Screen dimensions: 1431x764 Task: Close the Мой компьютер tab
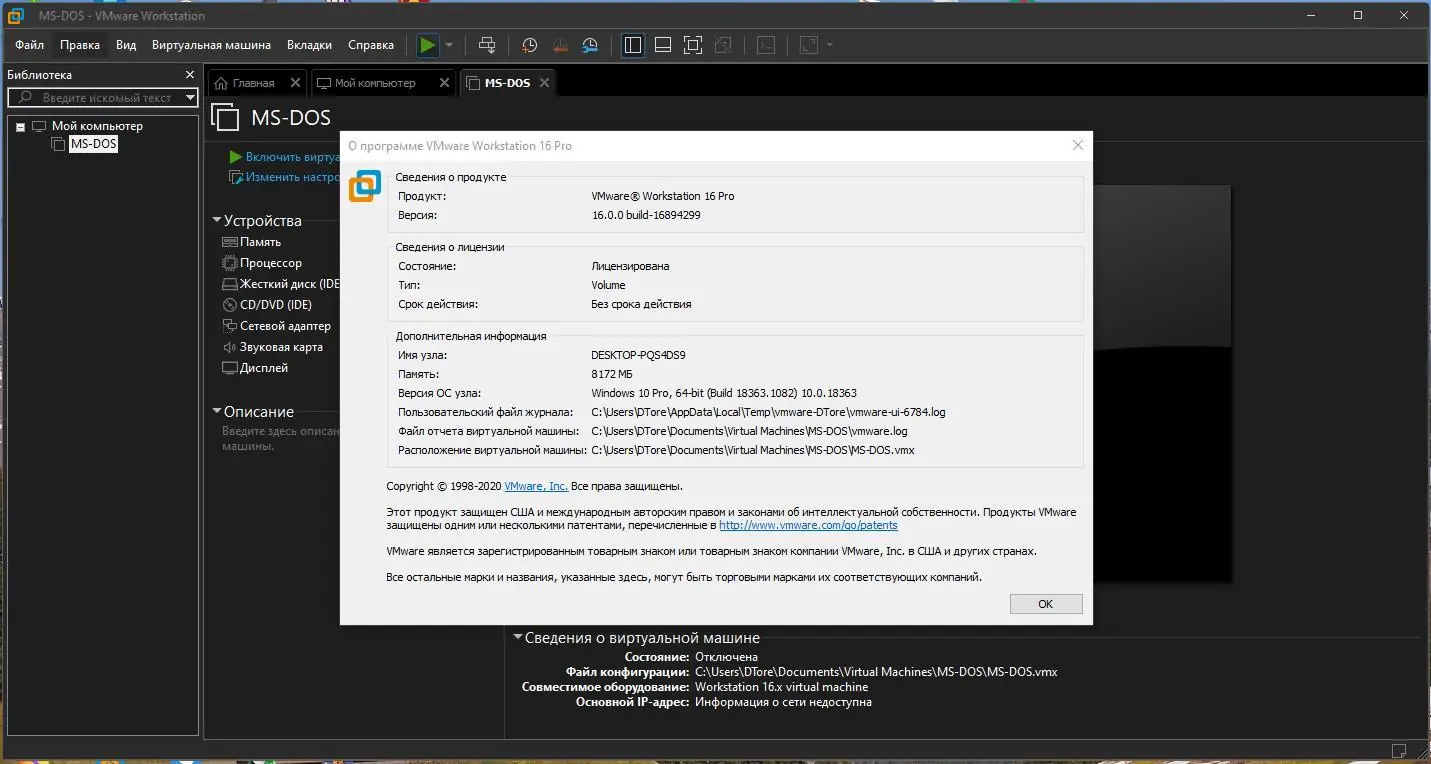pos(445,83)
